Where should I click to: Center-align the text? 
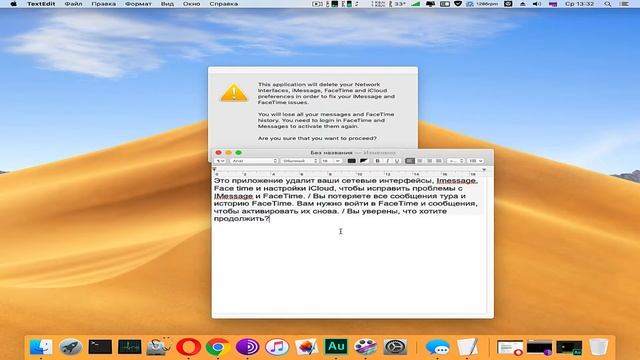tap(420, 161)
